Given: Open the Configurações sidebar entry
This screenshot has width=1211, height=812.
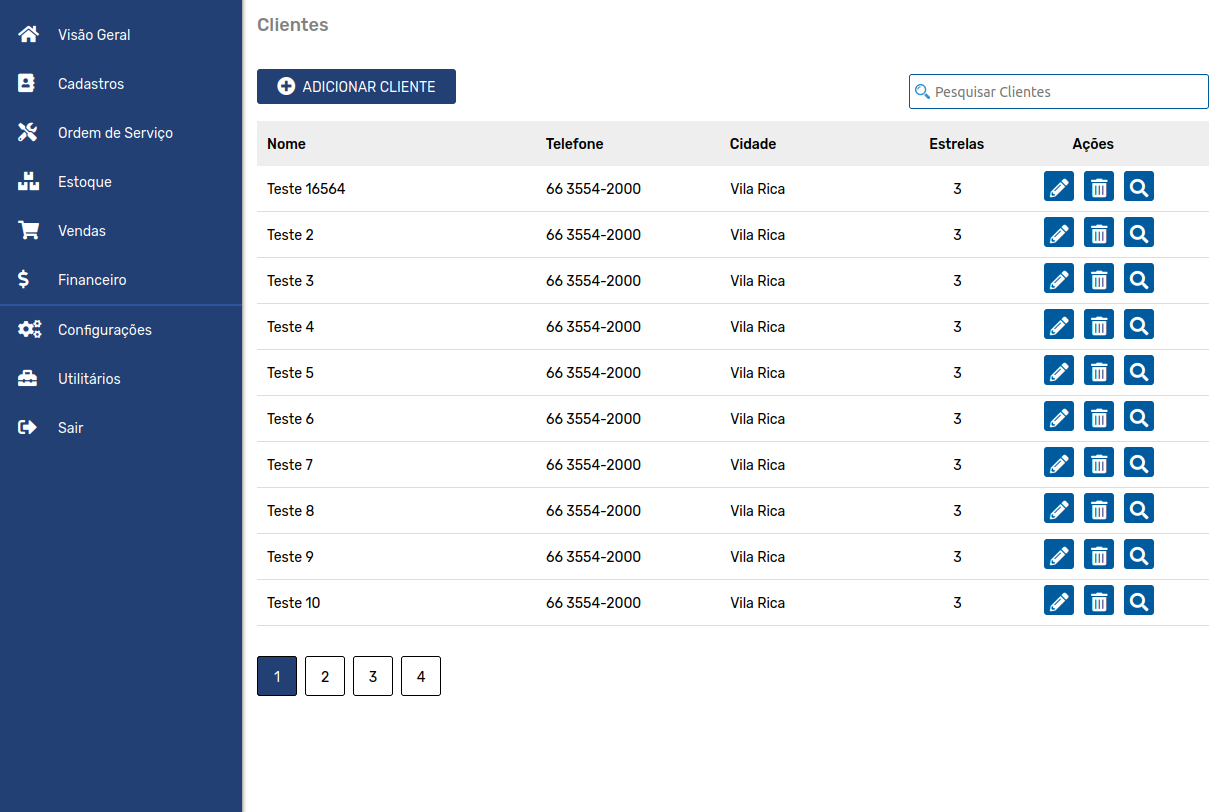Looking at the screenshot, I should coord(121,330).
